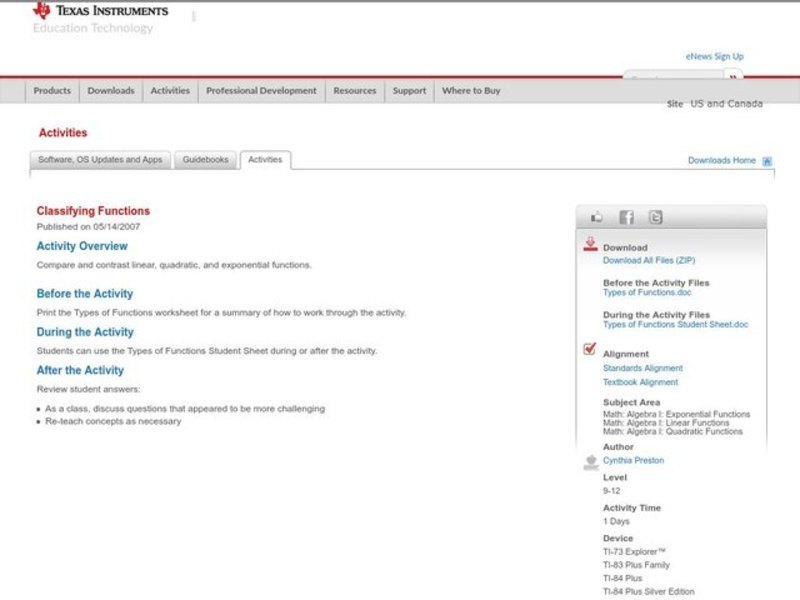The height and width of the screenshot is (600, 800).
Task: Click the home icon beside Downloads Home
Action: point(767,161)
